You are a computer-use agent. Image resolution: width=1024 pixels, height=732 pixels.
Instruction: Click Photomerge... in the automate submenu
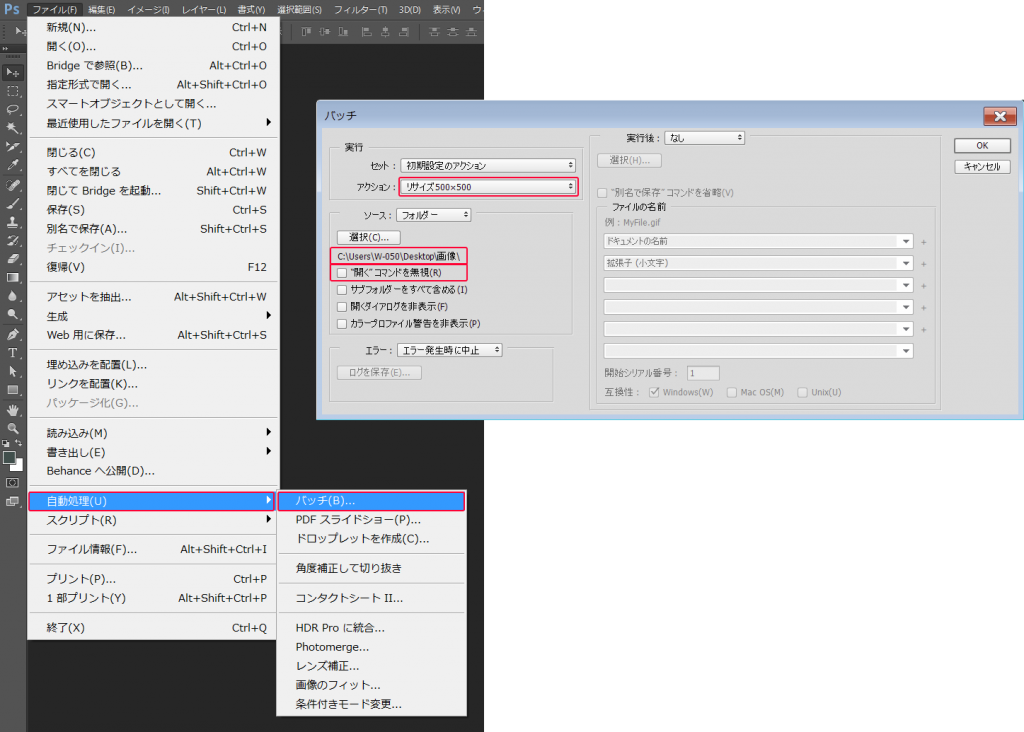[371, 646]
